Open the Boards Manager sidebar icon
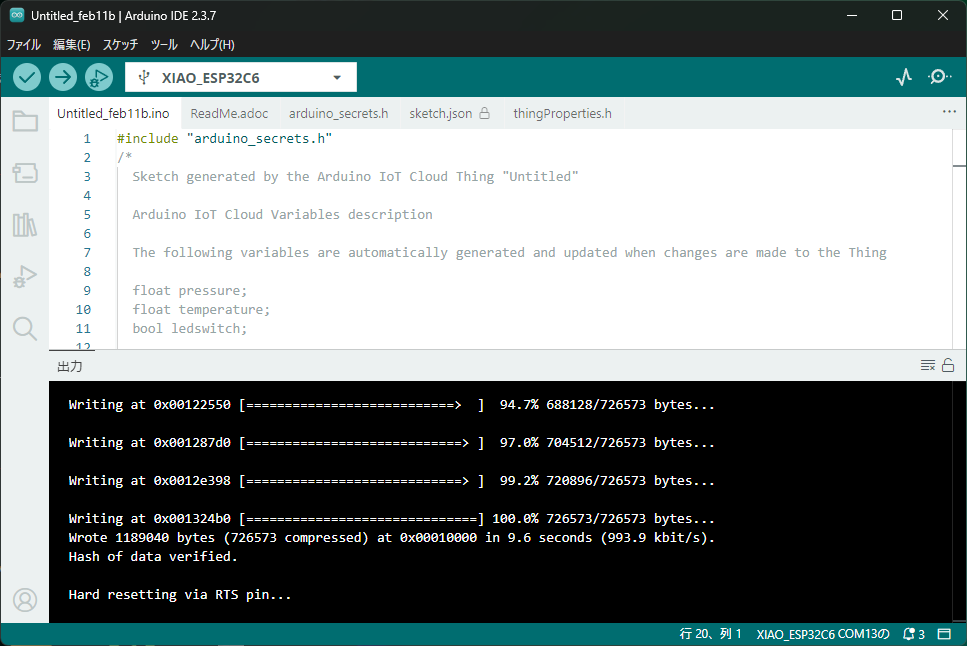The height and width of the screenshot is (646, 967). [x=25, y=174]
